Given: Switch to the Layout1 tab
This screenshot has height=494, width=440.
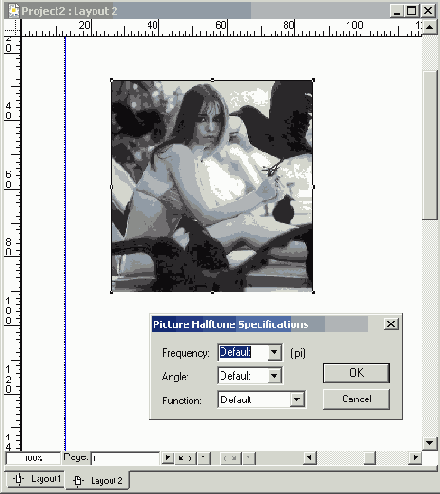Looking at the screenshot, I should pyautogui.click(x=36, y=479).
